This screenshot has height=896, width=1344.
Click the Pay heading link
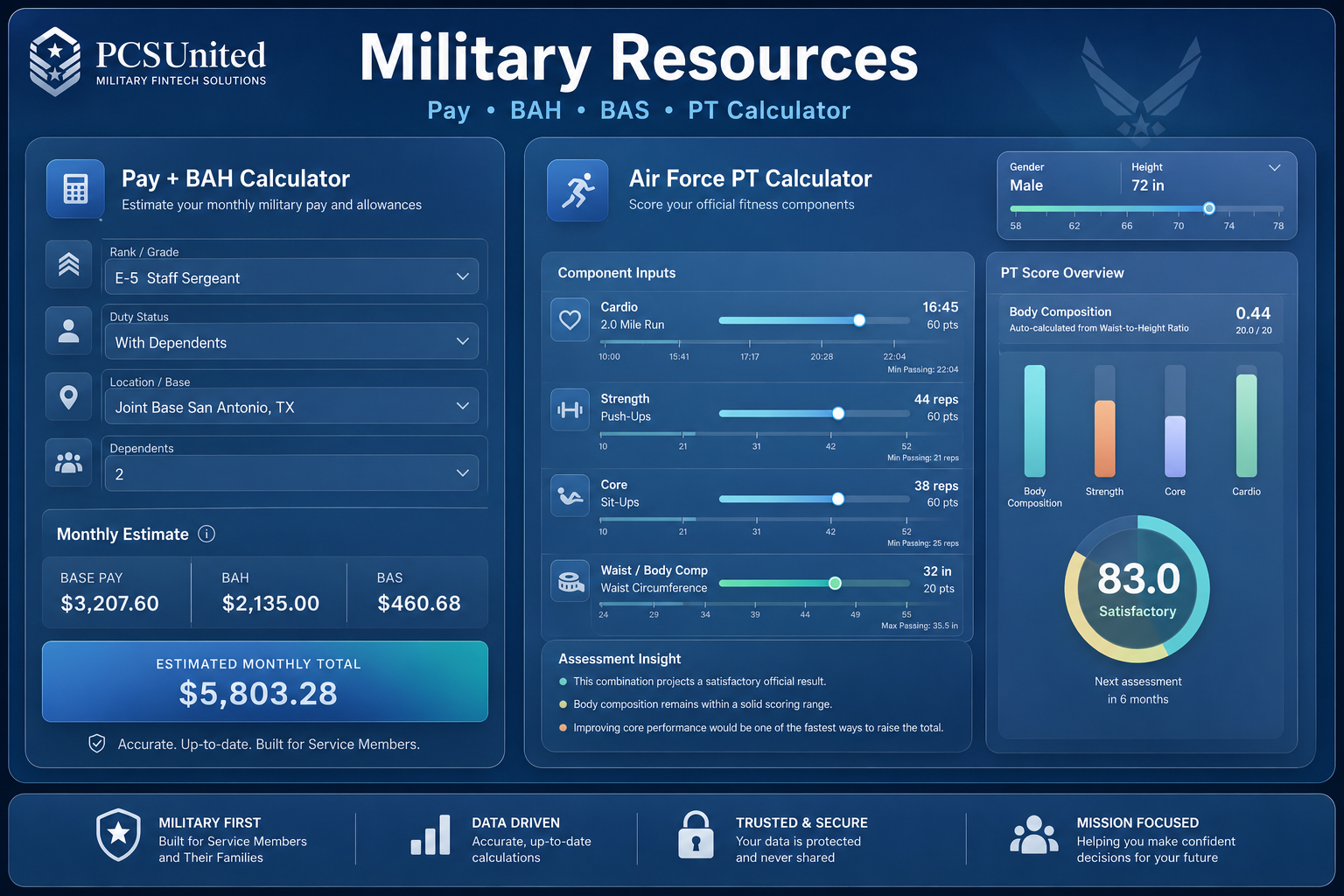pos(449,110)
